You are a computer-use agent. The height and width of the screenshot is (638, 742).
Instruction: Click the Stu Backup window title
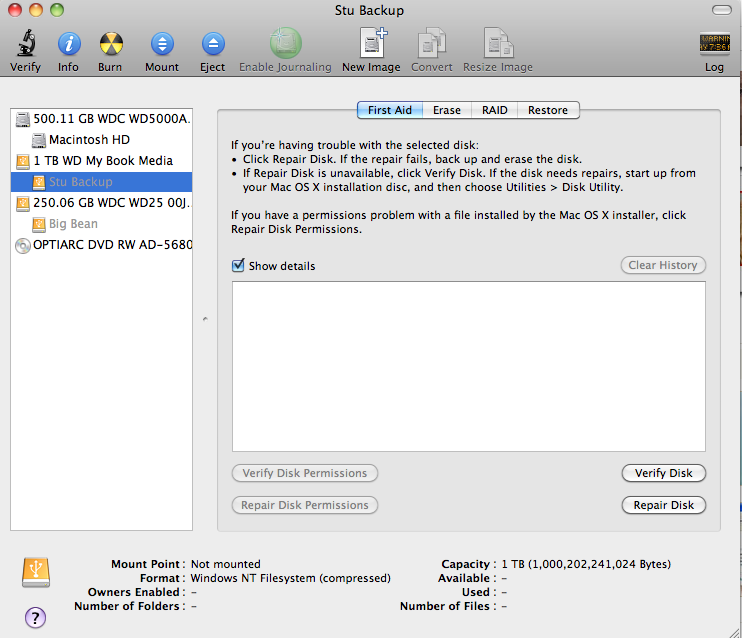tap(369, 10)
